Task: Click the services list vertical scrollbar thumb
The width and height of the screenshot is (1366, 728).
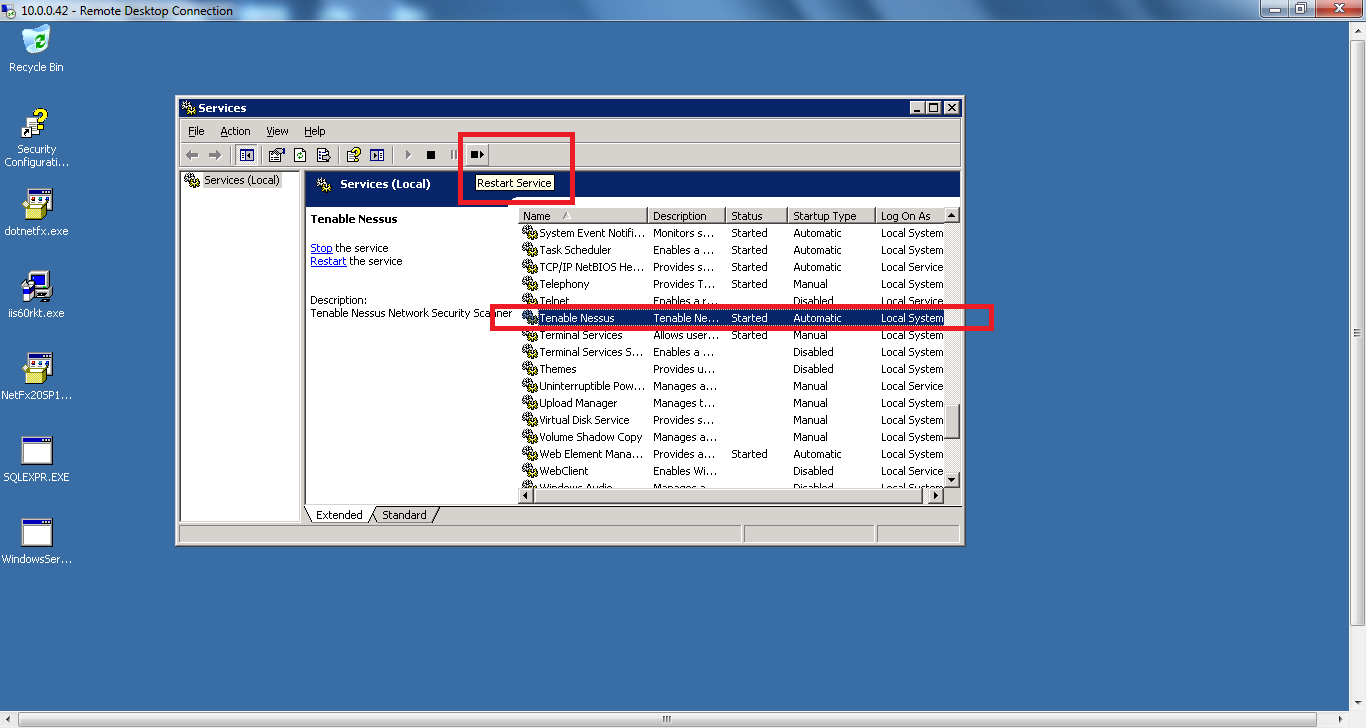Action: pos(952,420)
